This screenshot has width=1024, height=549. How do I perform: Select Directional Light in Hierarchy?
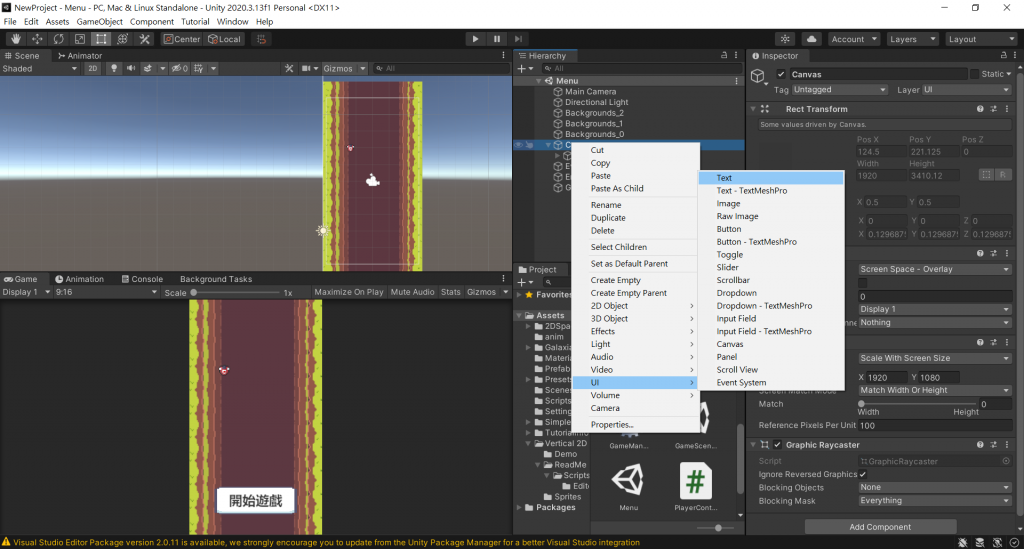pos(596,102)
